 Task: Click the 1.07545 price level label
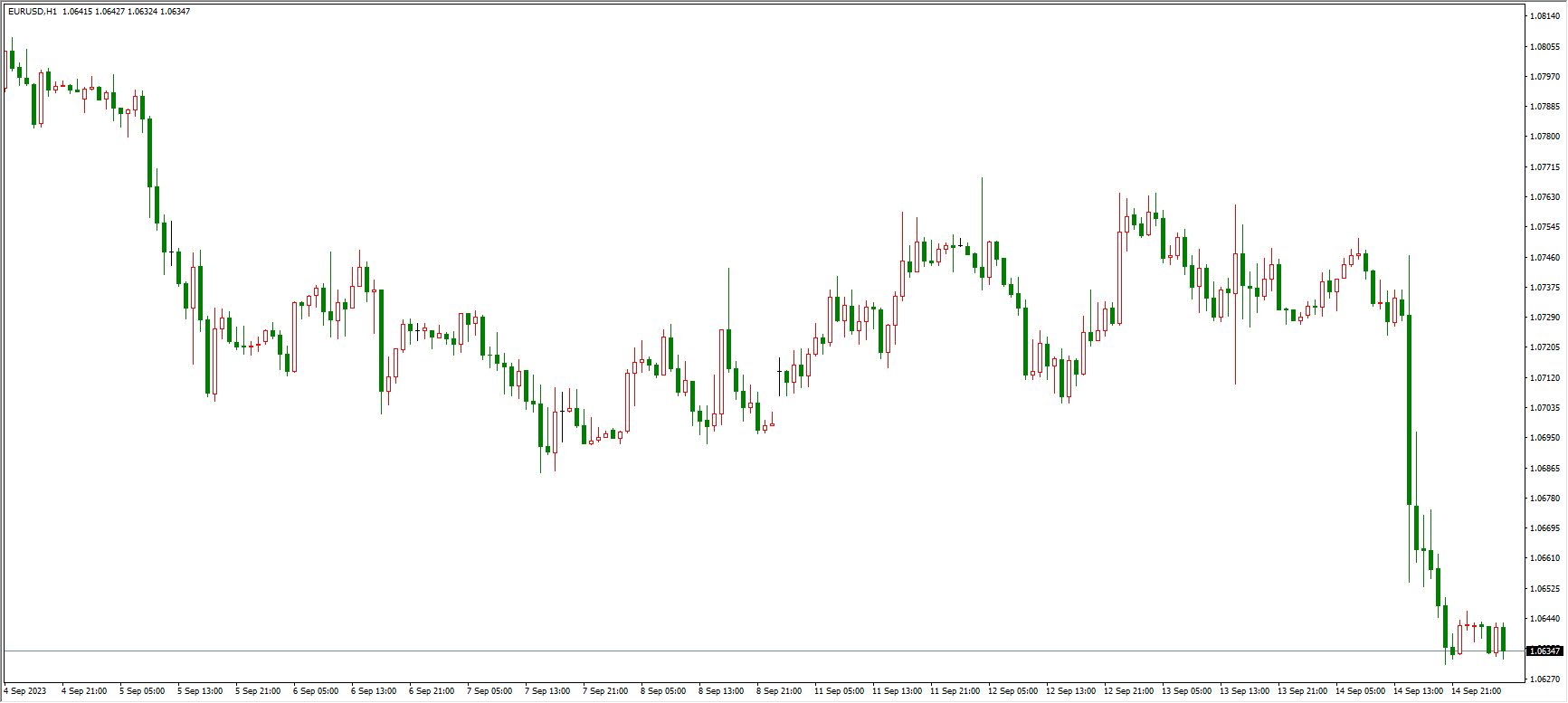pyautogui.click(x=1545, y=227)
